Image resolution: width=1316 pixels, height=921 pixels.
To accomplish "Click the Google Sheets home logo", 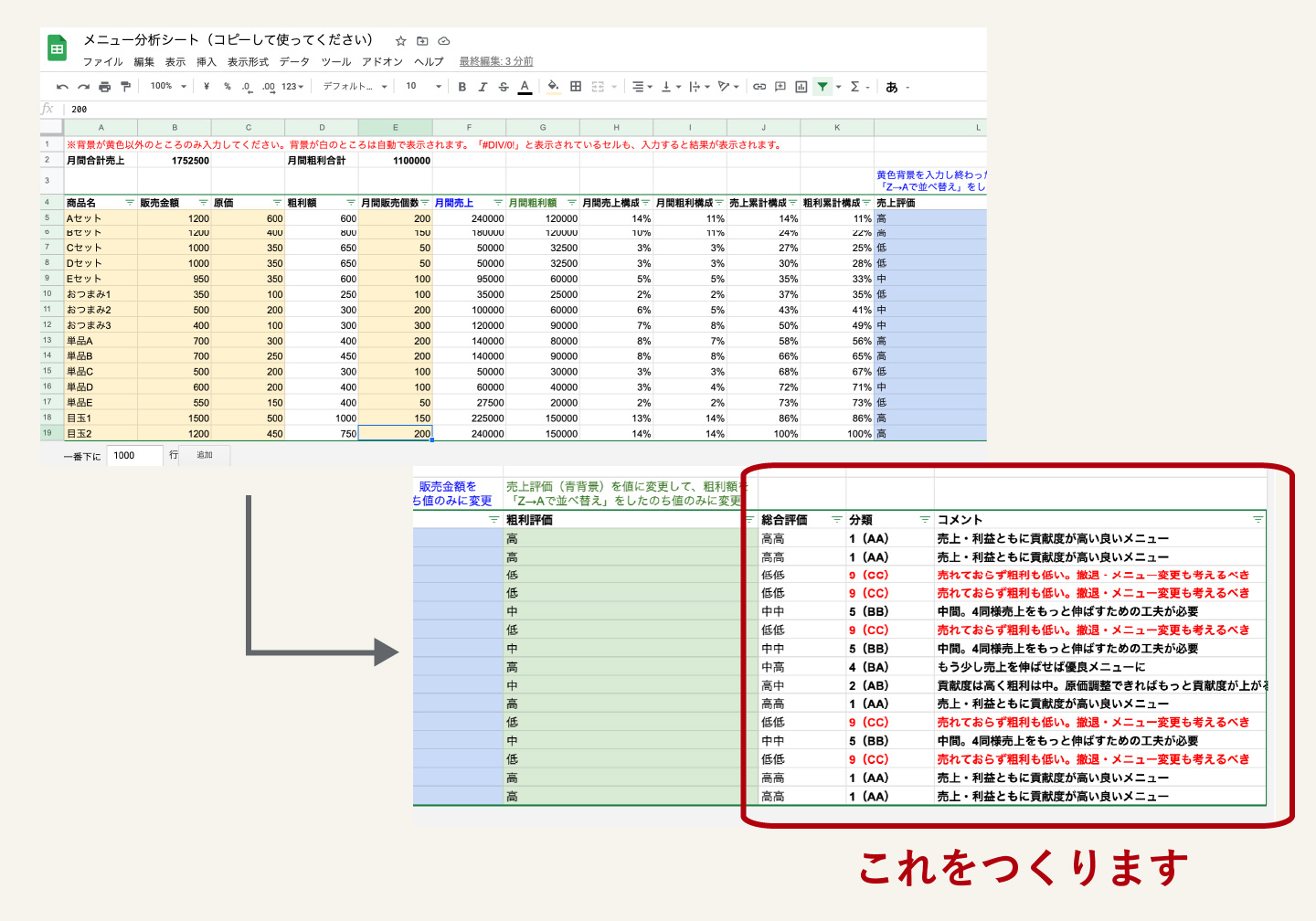I will (58, 48).
